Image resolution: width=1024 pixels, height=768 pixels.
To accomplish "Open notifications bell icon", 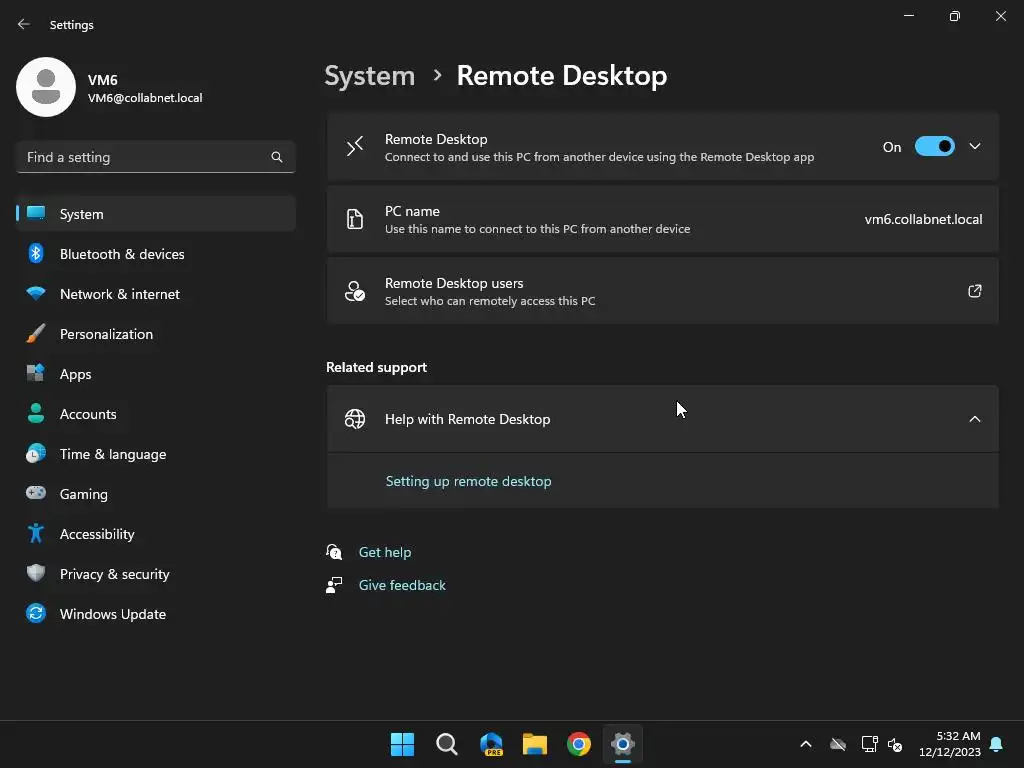I will [997, 744].
